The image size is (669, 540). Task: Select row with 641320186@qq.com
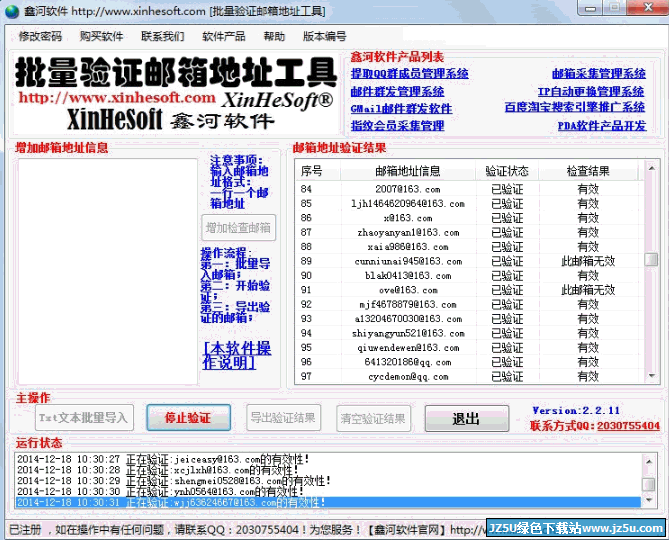coord(469,362)
